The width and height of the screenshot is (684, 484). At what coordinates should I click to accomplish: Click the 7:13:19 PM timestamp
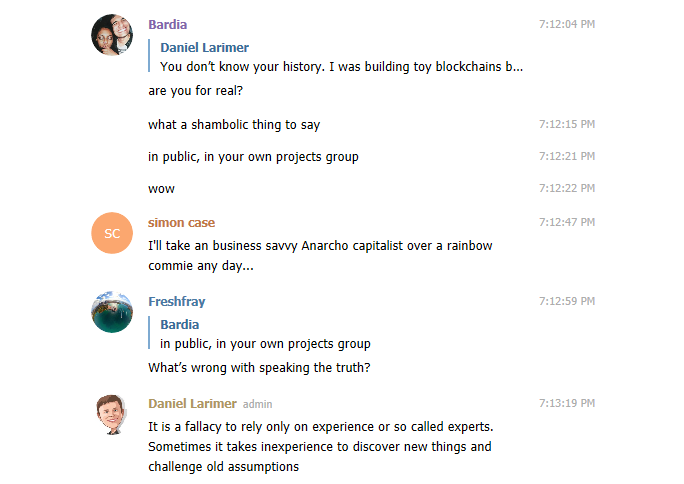[566, 404]
